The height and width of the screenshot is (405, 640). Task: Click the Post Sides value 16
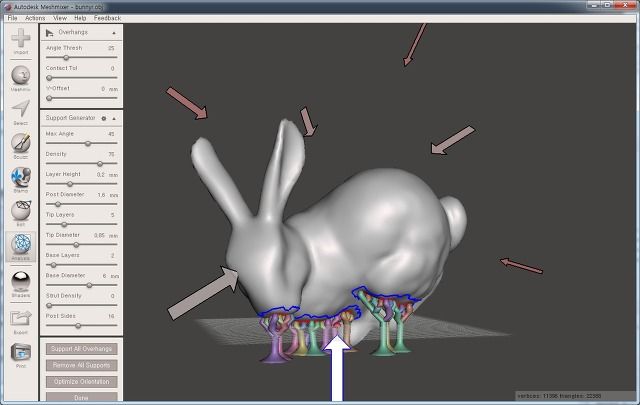point(111,316)
